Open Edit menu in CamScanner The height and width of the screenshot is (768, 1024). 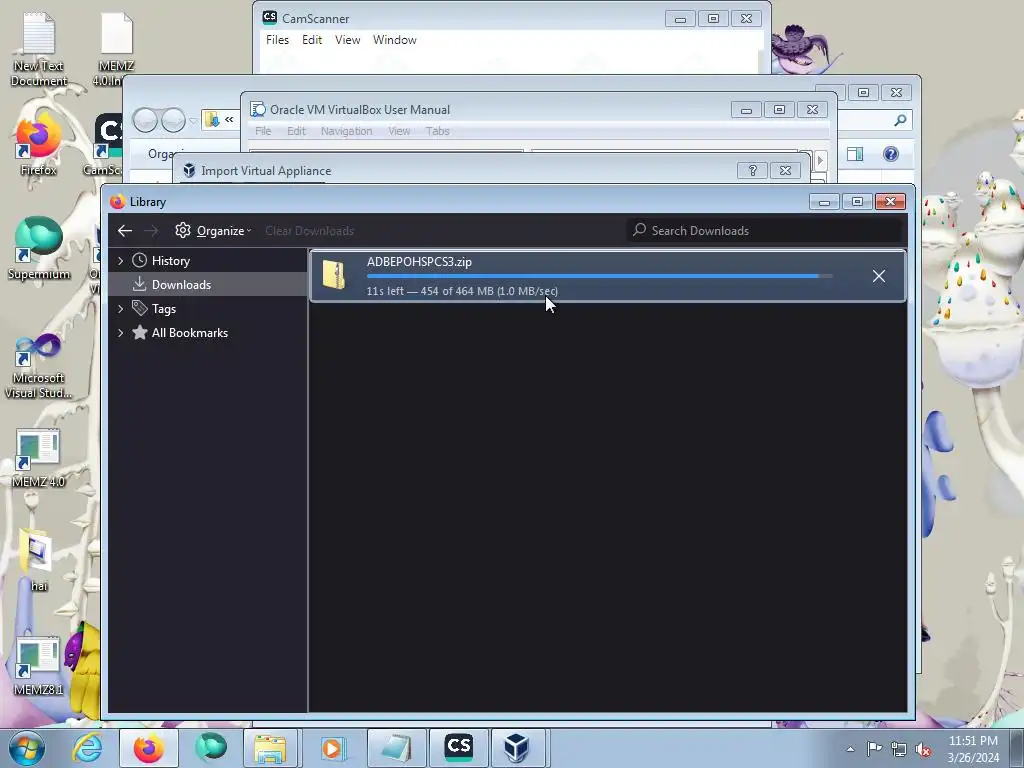[312, 40]
